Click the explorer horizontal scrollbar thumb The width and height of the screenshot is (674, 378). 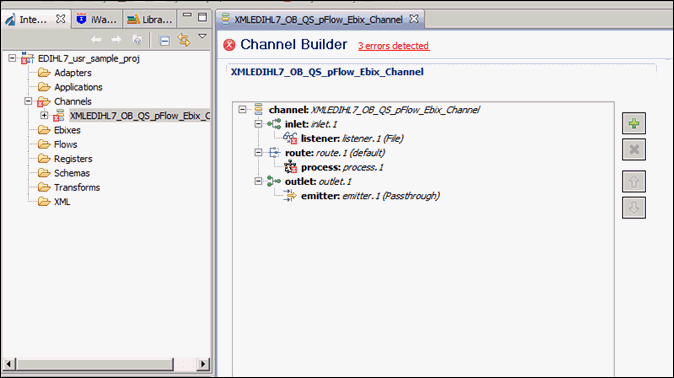(95, 364)
